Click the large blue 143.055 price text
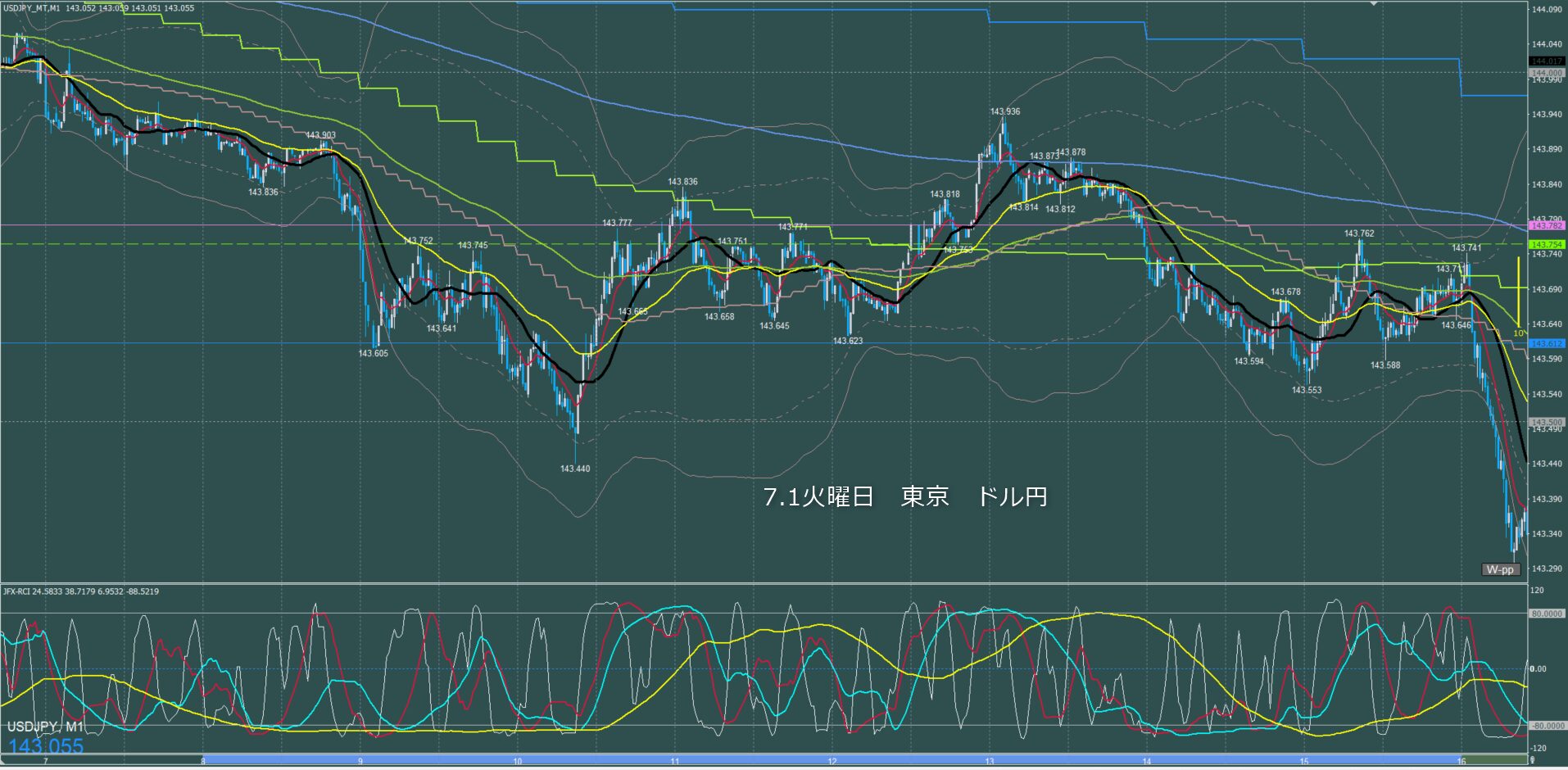Screen dimensions: 1568x770 (46, 746)
